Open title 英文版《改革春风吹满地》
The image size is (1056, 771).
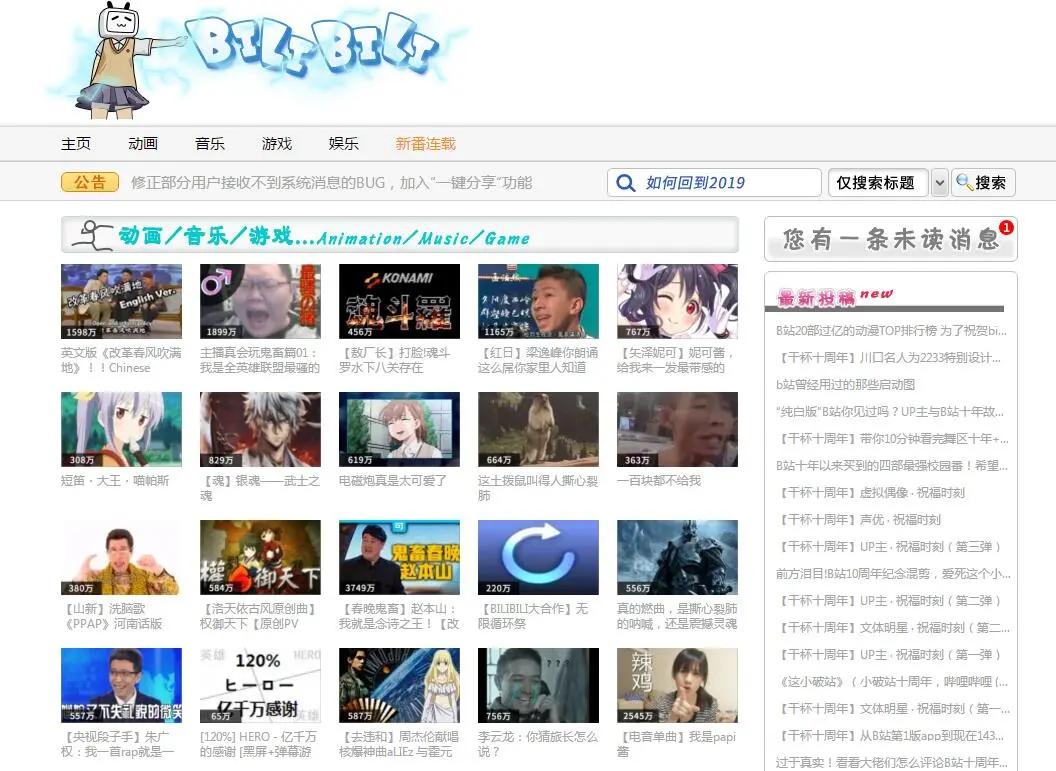click(121, 360)
